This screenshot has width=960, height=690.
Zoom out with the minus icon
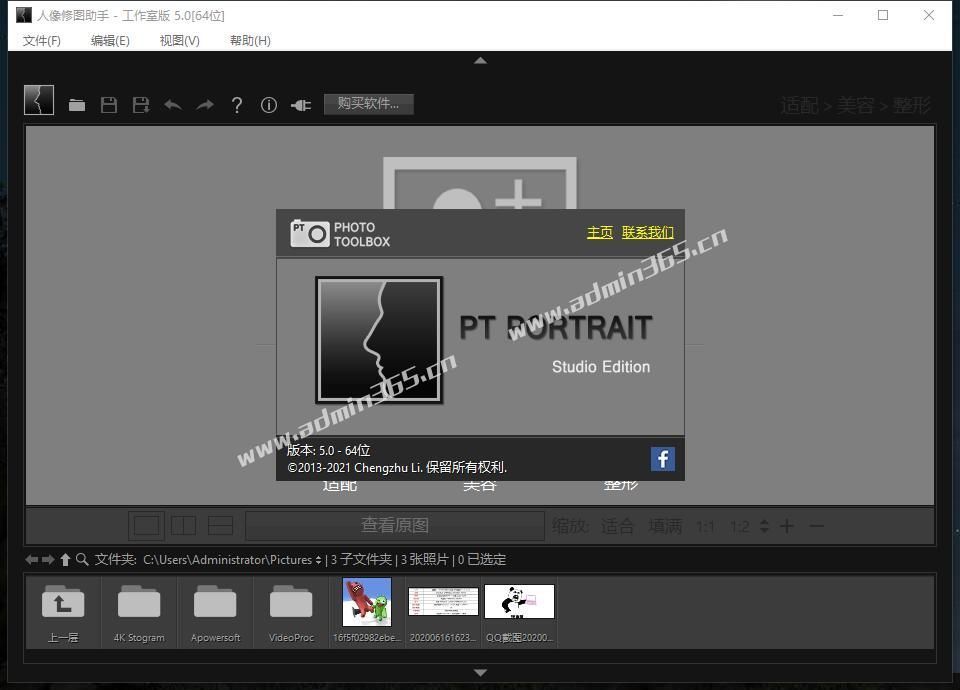(x=816, y=526)
